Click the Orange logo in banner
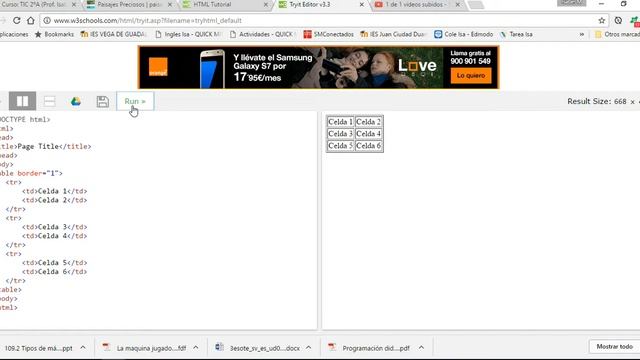The image size is (640, 360). [x=158, y=67]
